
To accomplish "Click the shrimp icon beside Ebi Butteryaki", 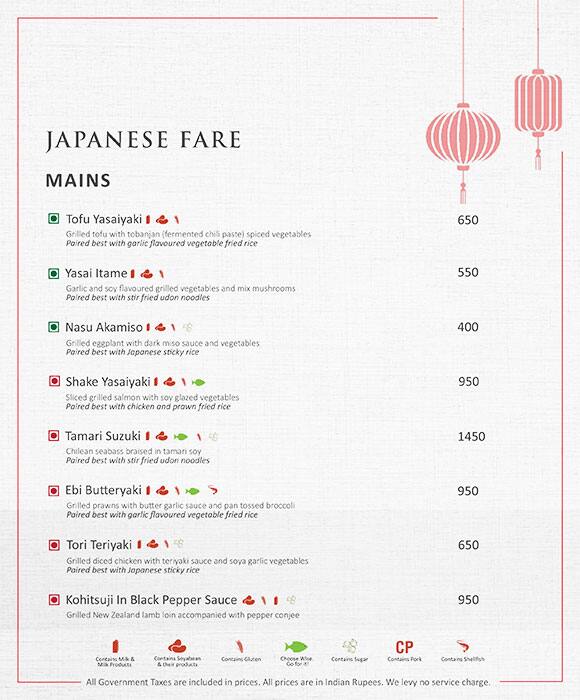I will pos(213,490).
